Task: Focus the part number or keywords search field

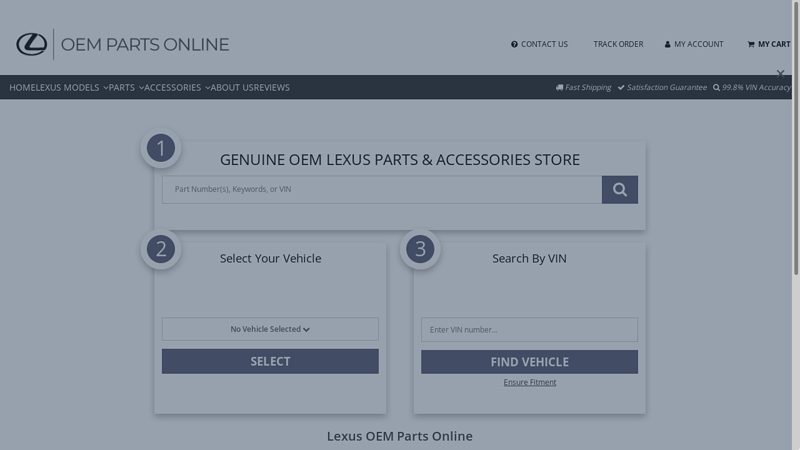Action: pyautogui.click(x=382, y=190)
